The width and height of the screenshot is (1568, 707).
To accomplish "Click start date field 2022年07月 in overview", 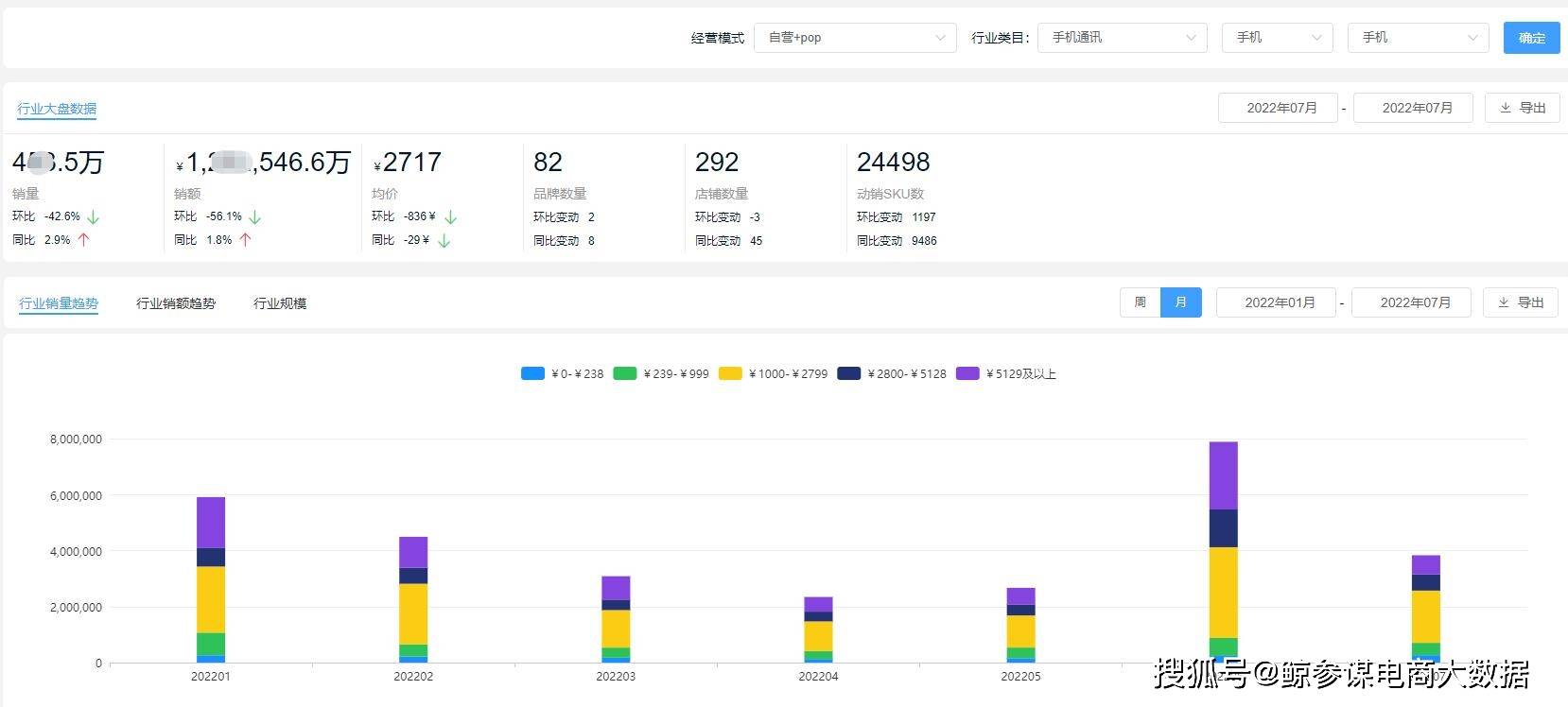I will (x=1278, y=108).
